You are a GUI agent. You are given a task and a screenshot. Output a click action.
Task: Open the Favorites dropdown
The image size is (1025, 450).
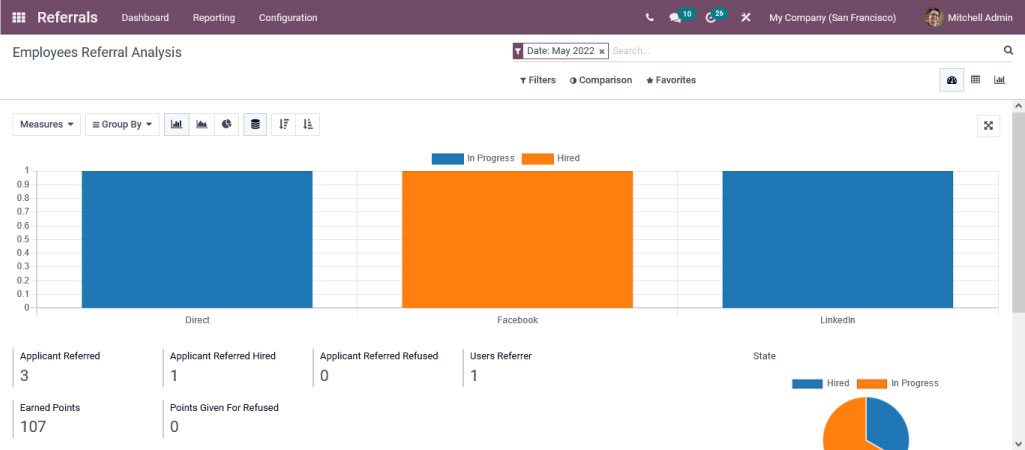tap(671, 80)
